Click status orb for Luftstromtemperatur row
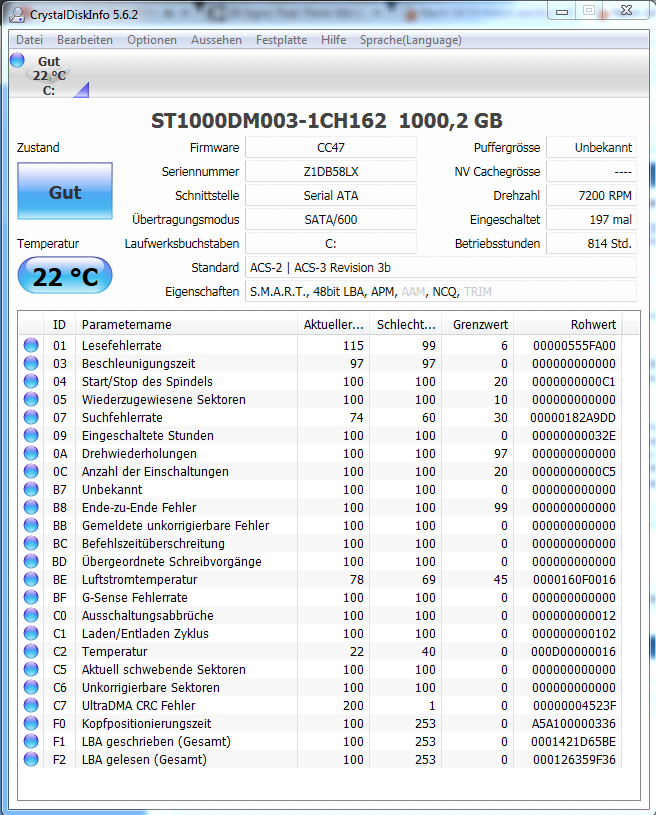Screen dimensions: 656x815 coord(31,579)
